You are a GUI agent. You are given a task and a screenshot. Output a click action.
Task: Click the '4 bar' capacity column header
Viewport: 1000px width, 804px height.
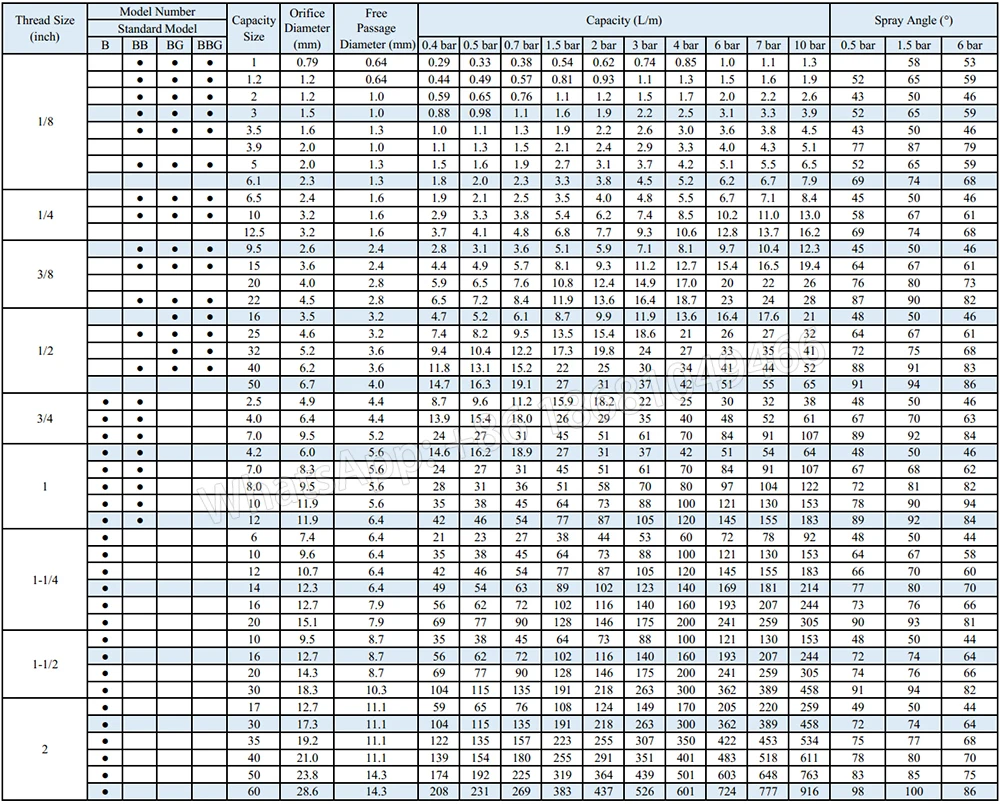pyautogui.click(x=686, y=45)
